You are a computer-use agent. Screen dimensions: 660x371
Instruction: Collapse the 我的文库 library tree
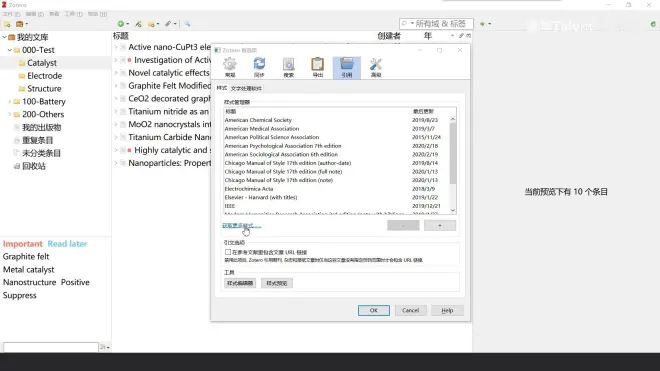point(4,37)
